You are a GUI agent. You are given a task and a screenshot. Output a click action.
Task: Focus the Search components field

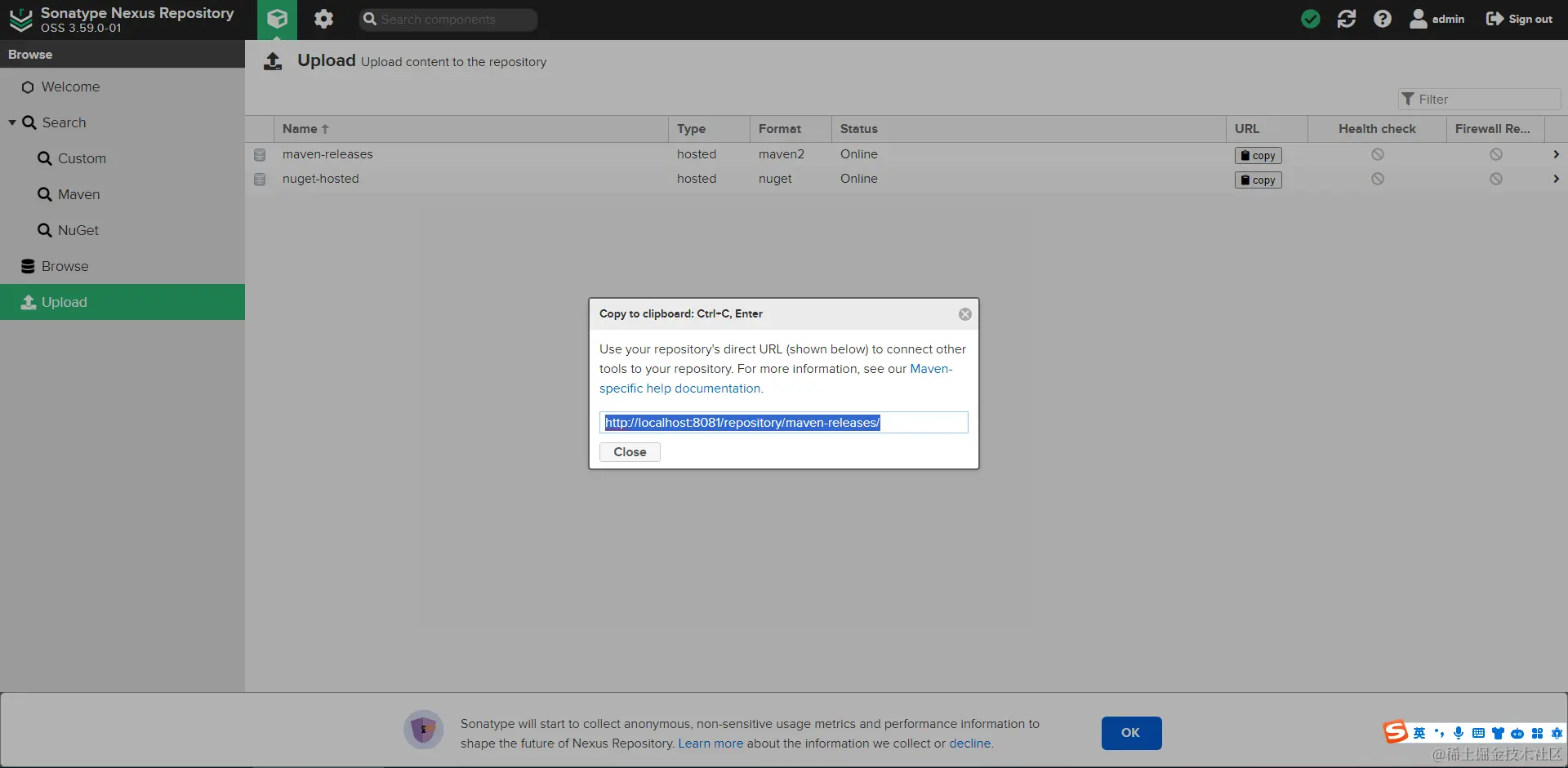click(x=448, y=20)
